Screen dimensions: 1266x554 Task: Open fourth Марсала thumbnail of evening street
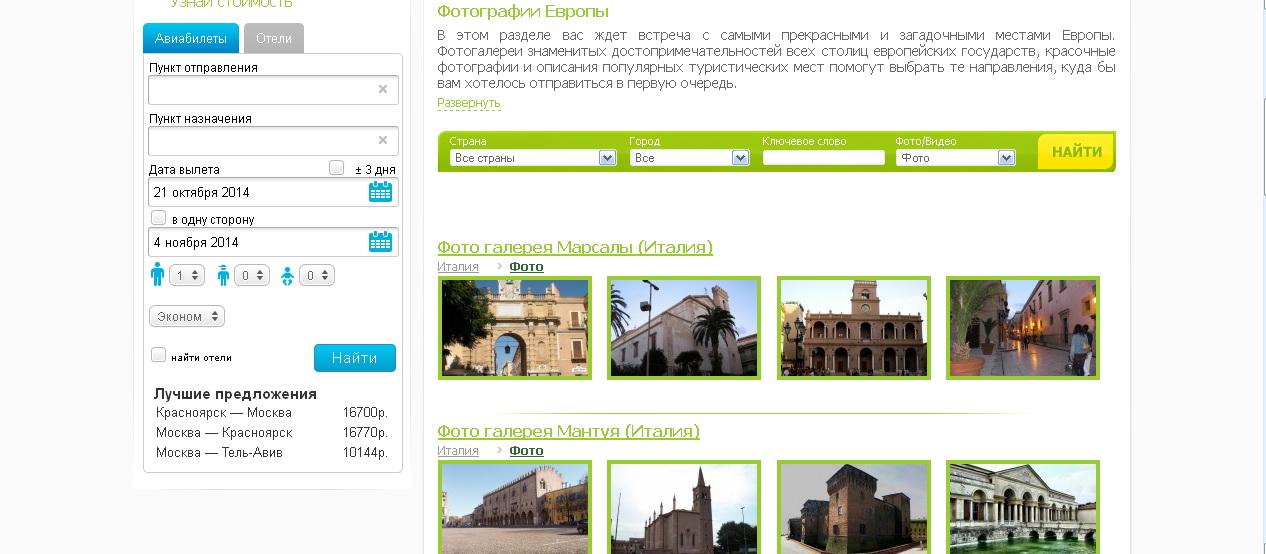(x=1023, y=328)
